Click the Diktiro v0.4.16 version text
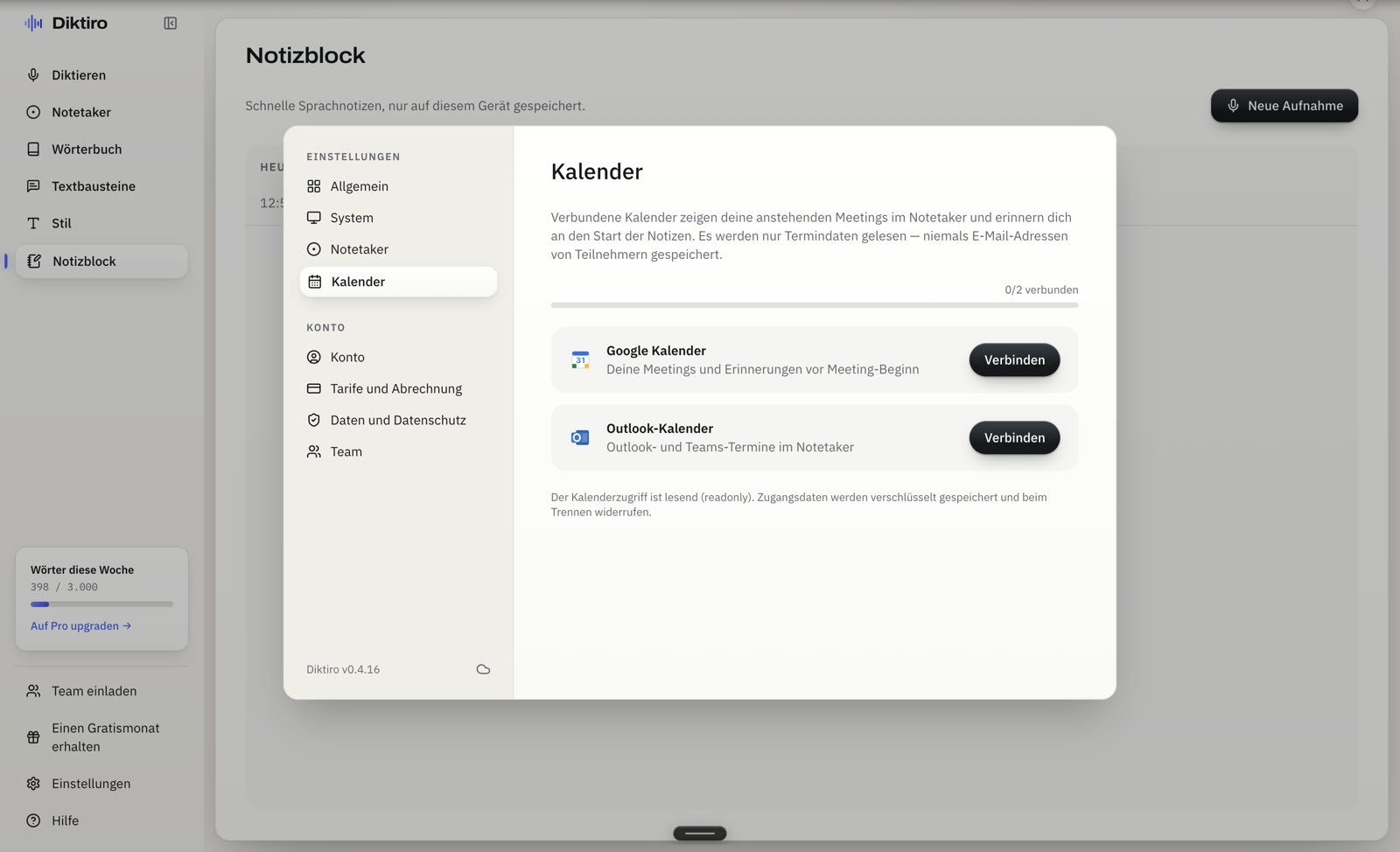 point(343,669)
